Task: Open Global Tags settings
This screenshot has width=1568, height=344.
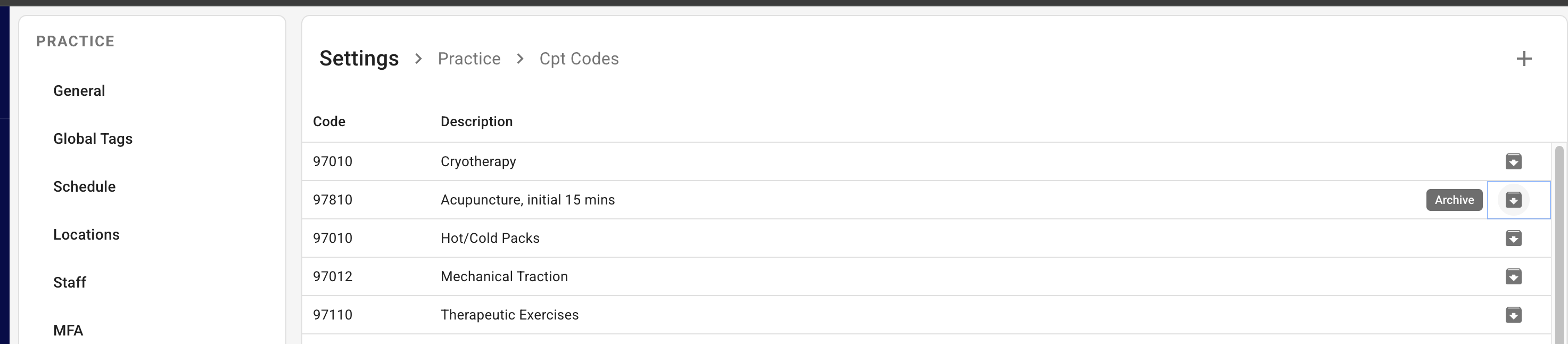Action: pyautogui.click(x=93, y=139)
